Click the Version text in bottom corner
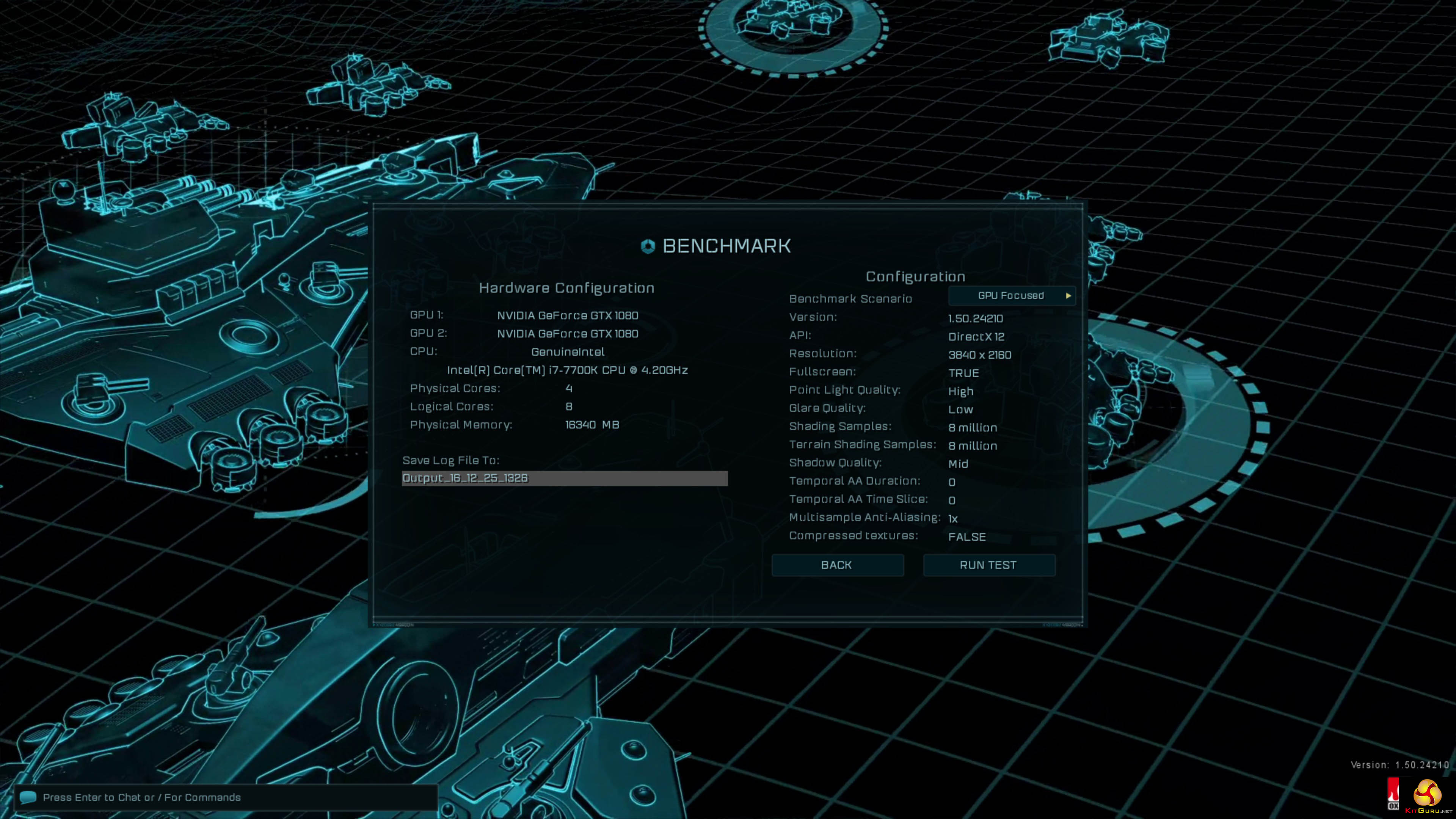This screenshot has width=1456, height=819. pyautogui.click(x=1400, y=765)
